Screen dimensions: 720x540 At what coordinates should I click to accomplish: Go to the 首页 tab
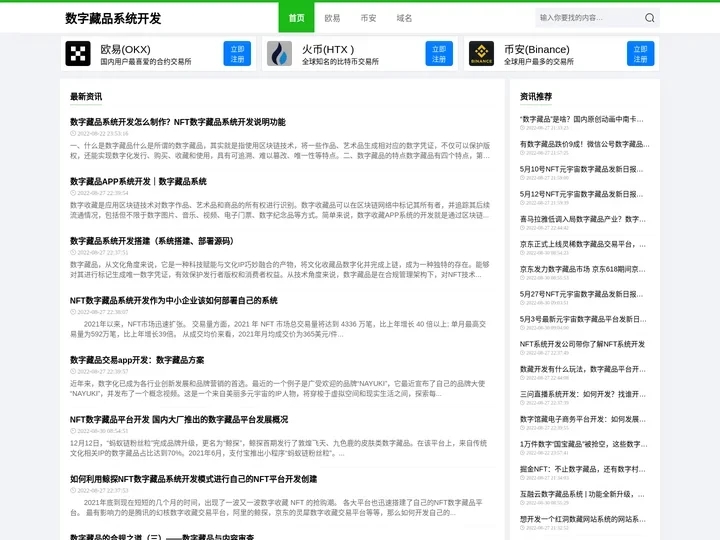pos(296,17)
